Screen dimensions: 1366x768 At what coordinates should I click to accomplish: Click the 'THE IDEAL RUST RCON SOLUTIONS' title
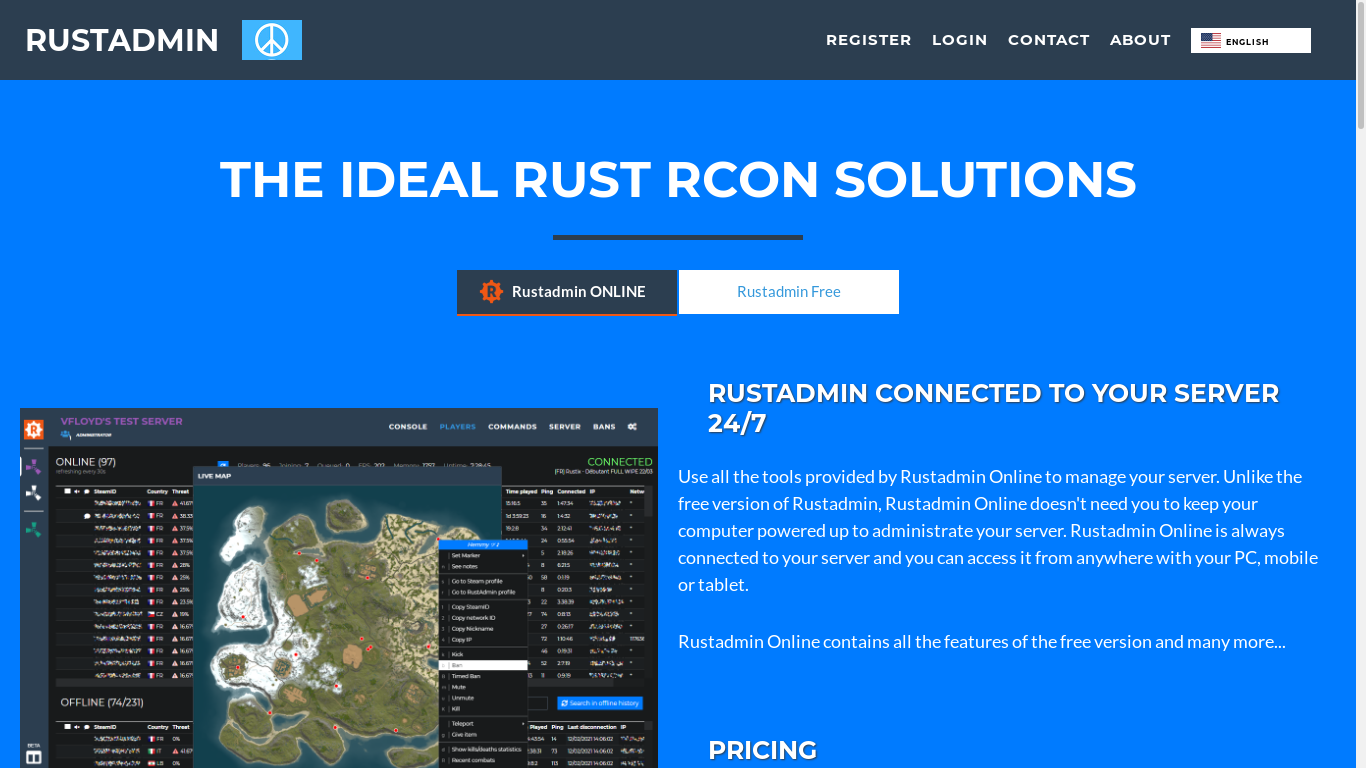tap(678, 180)
